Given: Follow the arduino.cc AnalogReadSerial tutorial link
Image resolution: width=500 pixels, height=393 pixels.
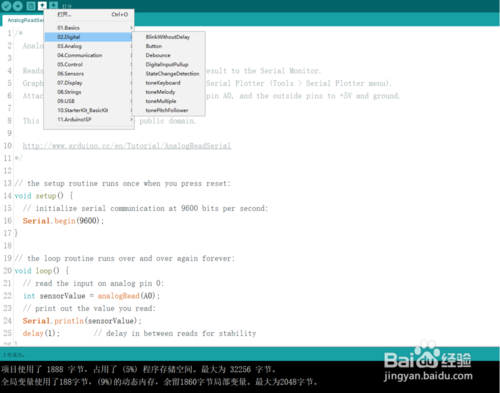Looking at the screenshot, I should pyautogui.click(x=127, y=146).
